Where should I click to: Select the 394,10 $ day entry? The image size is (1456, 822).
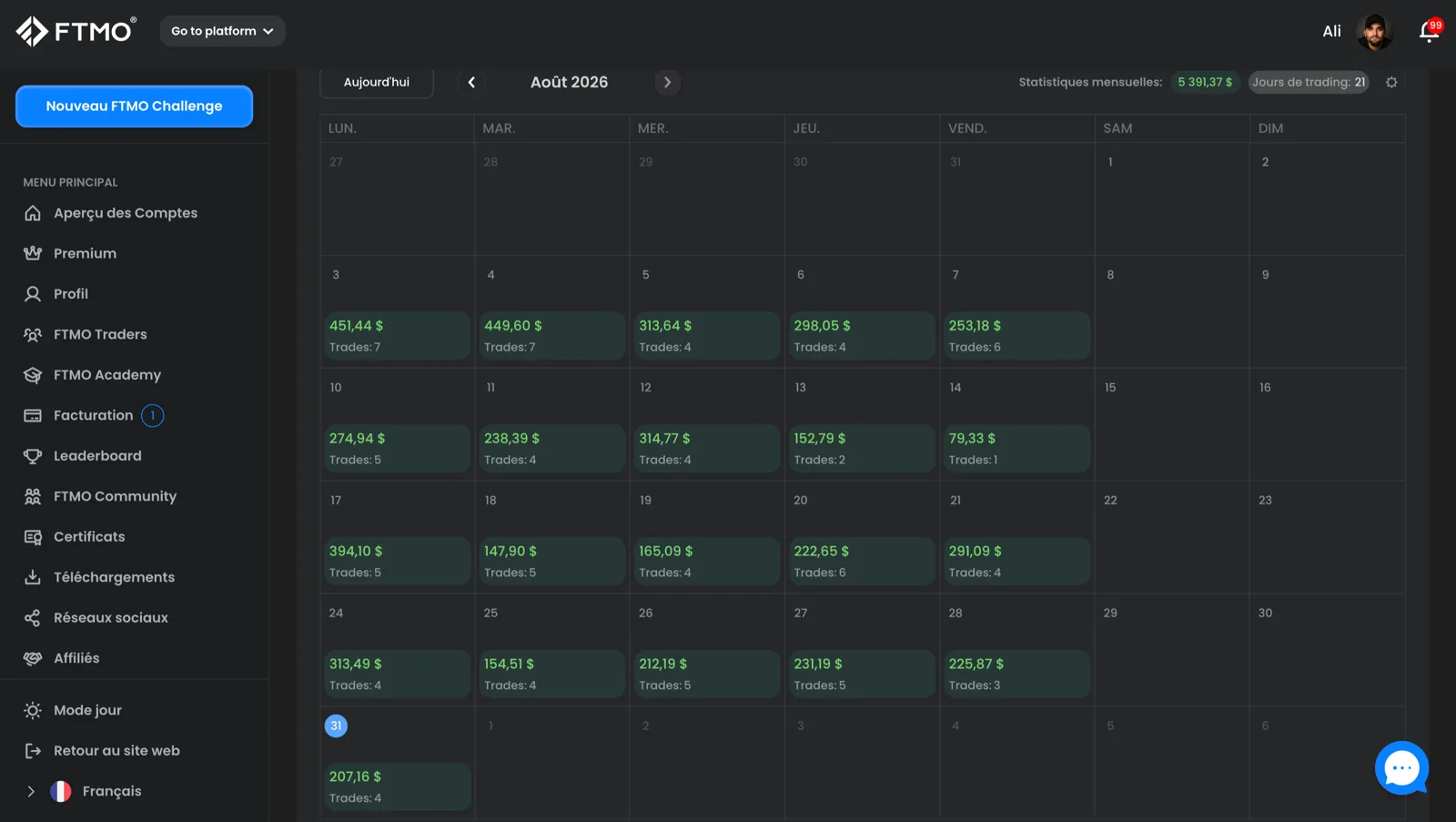coord(397,562)
